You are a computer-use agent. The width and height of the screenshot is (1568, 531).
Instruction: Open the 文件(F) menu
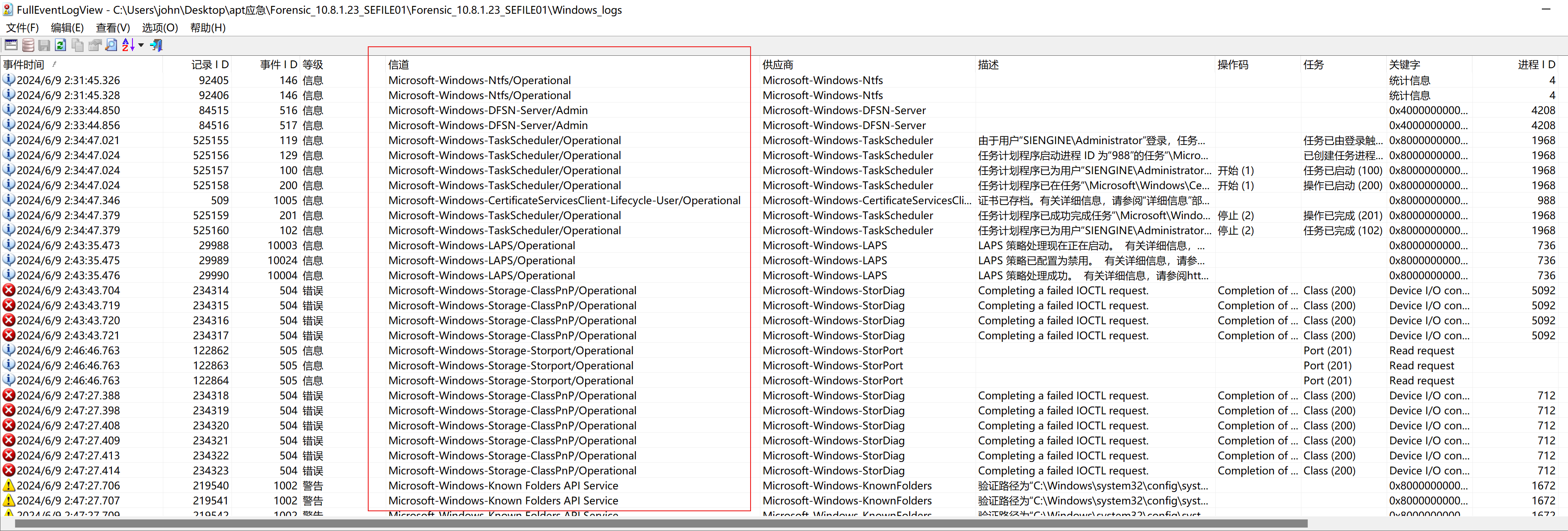tap(23, 27)
